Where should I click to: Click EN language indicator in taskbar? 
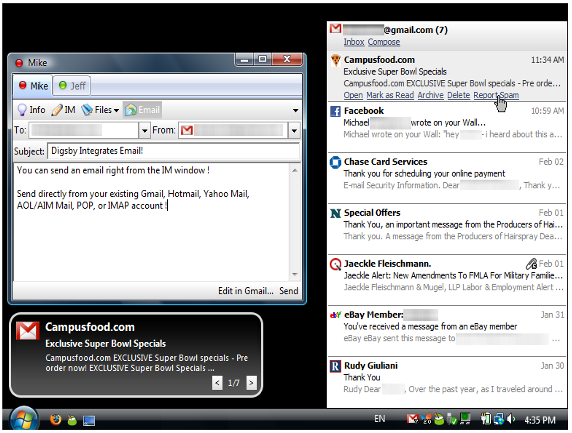tap(379, 419)
